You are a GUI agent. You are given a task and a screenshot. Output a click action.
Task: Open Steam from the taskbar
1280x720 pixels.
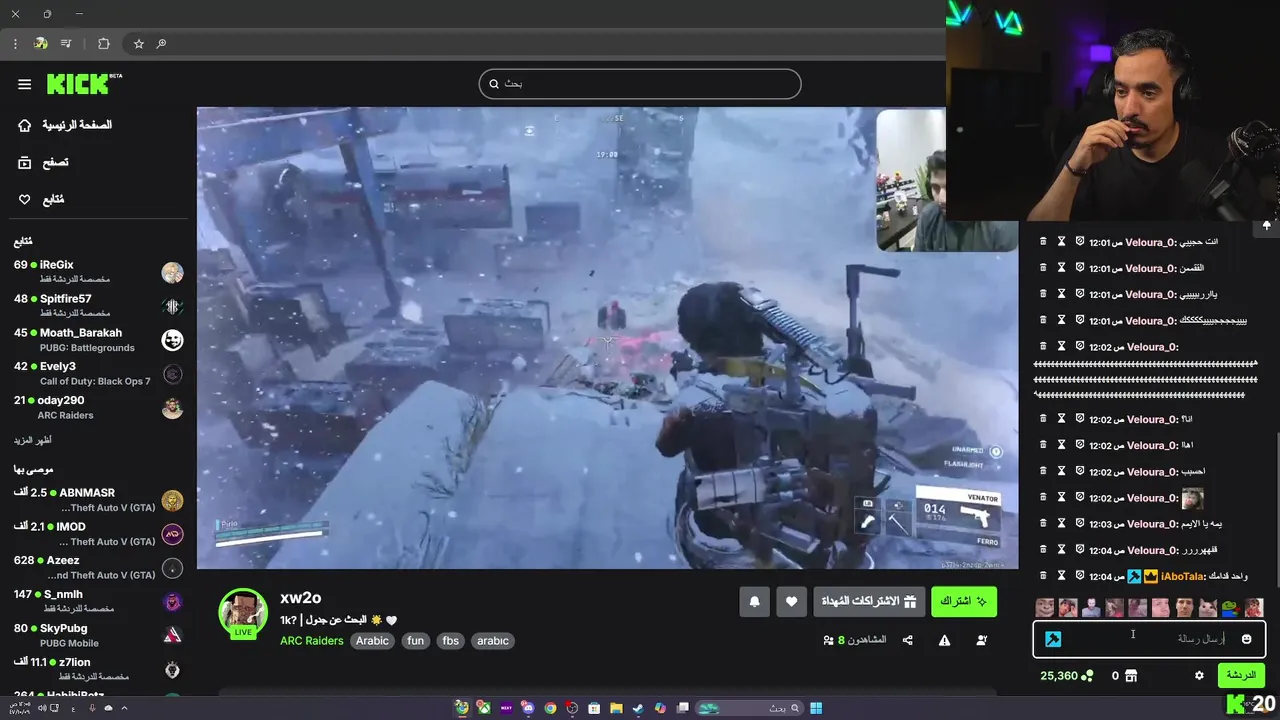(638, 708)
